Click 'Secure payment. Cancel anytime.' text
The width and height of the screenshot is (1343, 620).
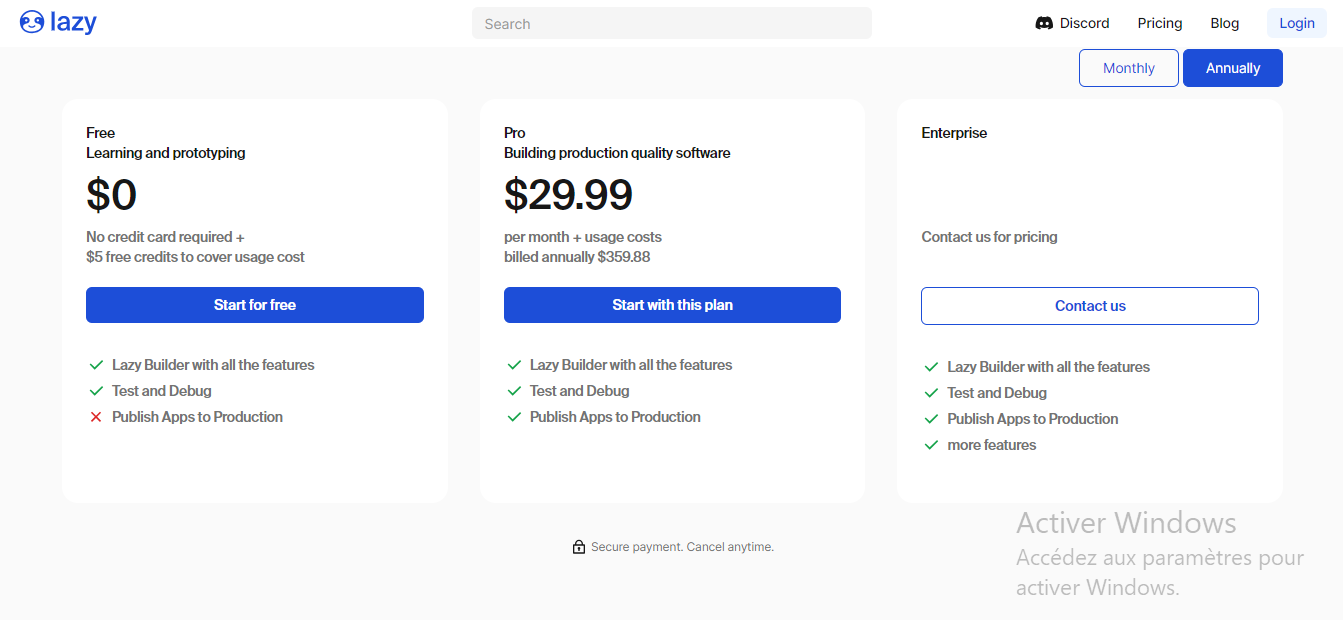pos(683,547)
